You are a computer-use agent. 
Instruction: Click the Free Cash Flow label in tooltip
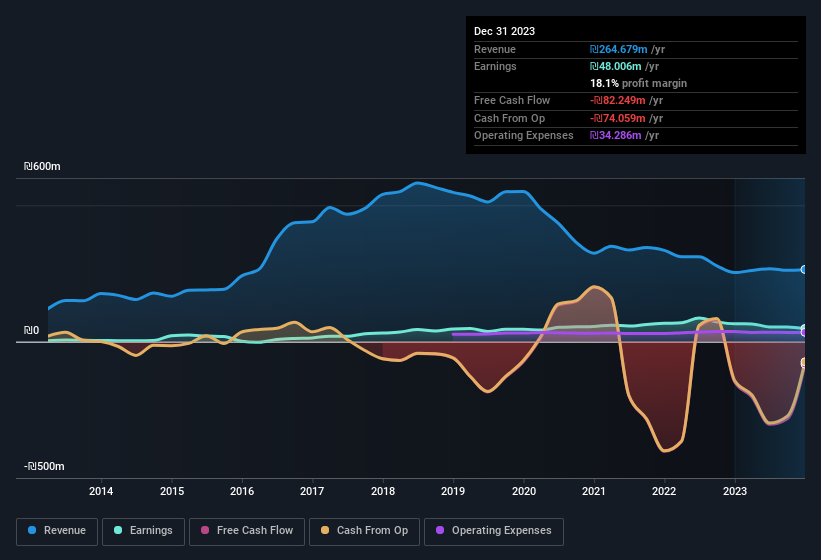click(x=512, y=100)
